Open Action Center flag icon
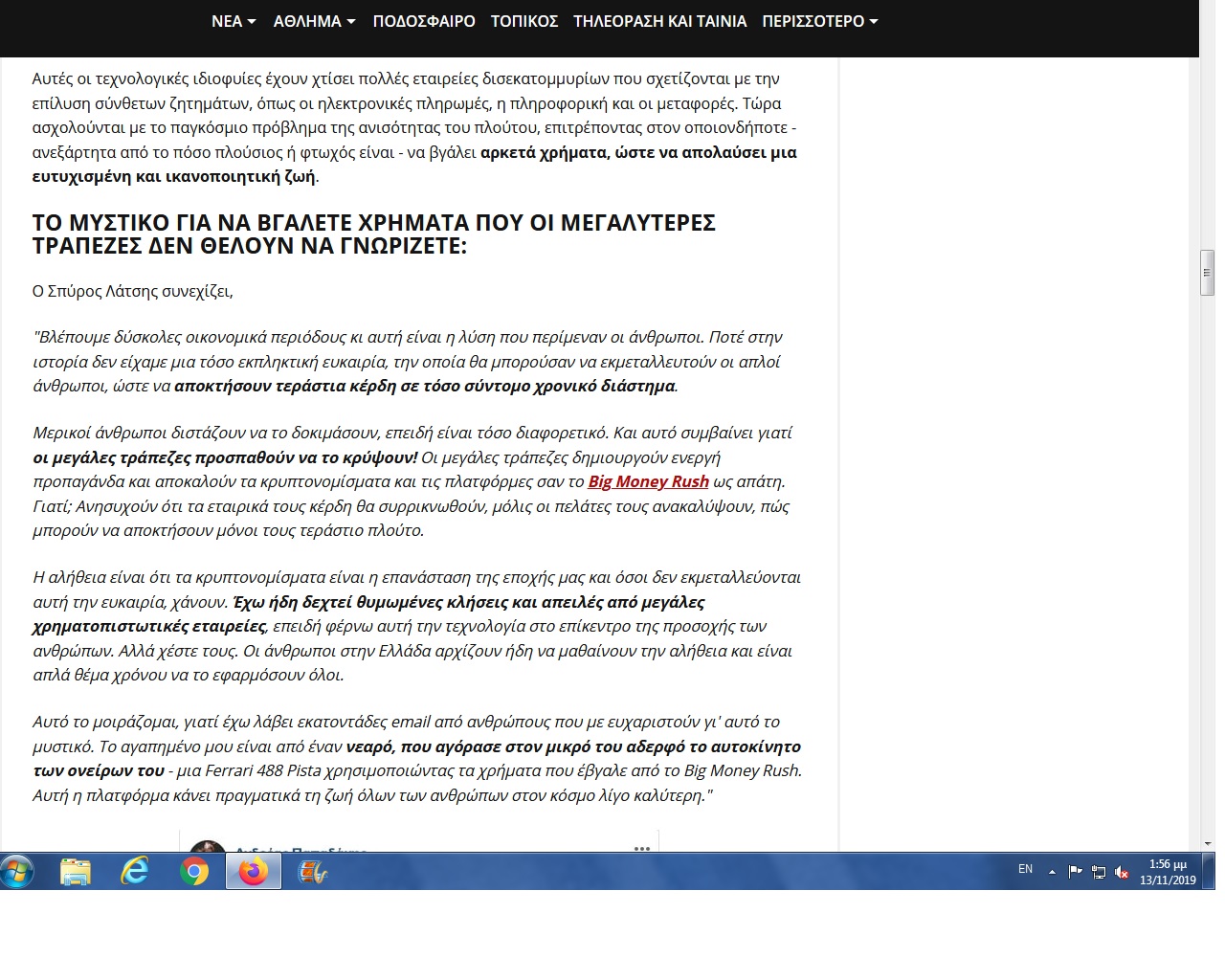 pos(1075,872)
